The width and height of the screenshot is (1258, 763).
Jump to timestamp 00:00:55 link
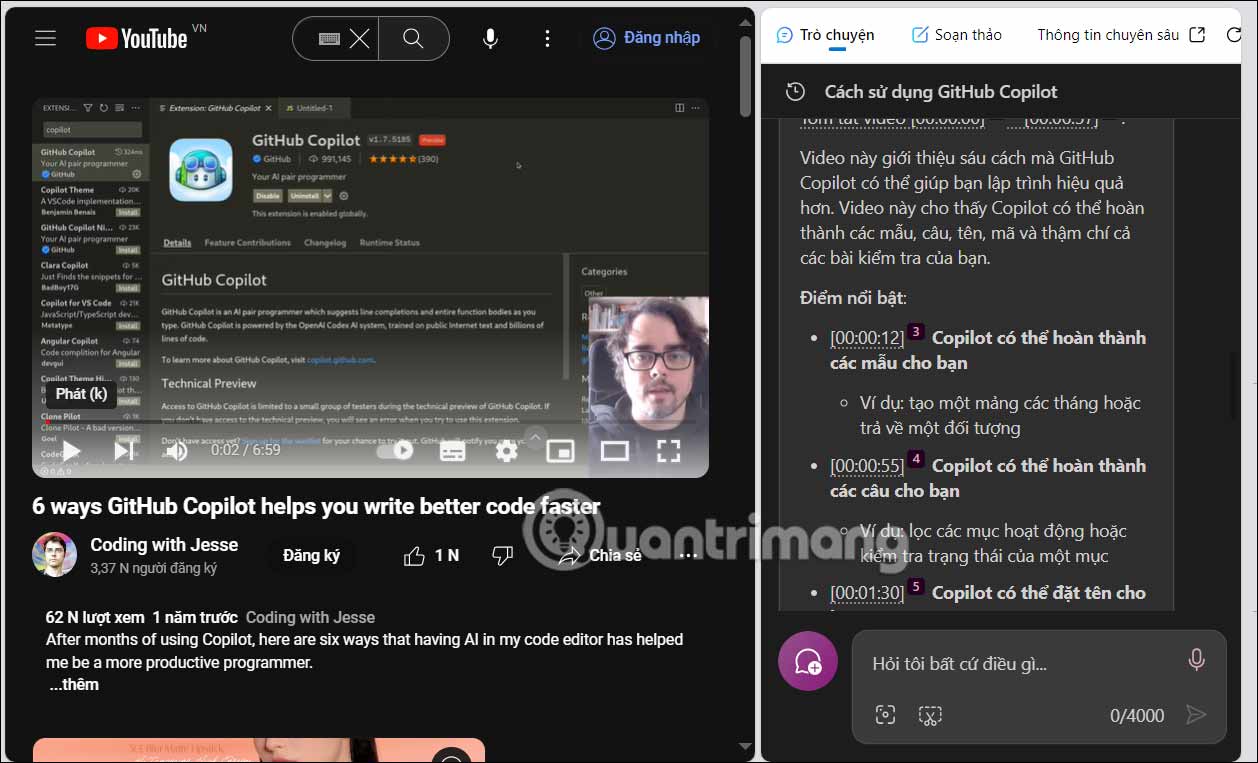pos(867,466)
